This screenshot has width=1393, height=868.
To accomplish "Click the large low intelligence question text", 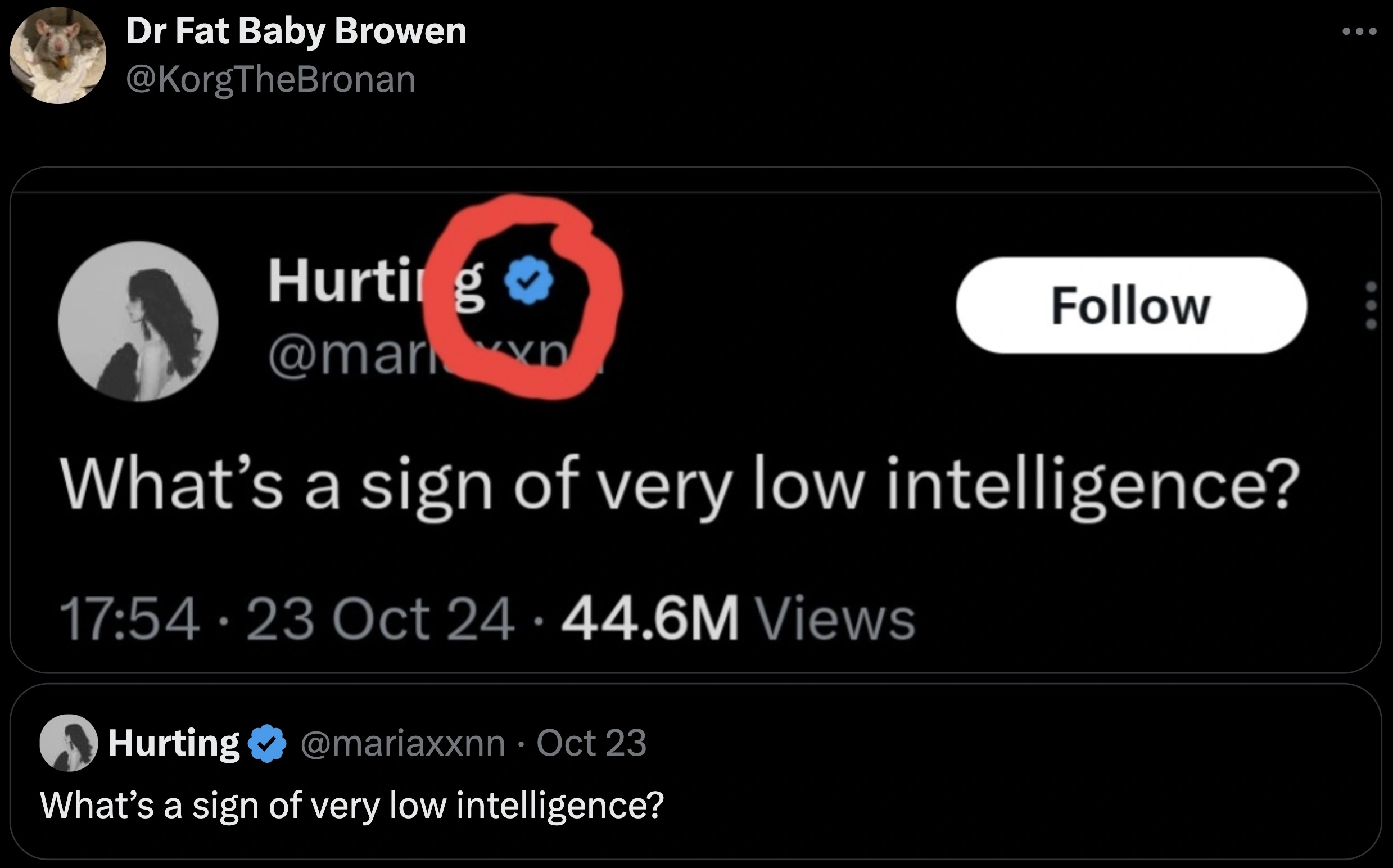I will pyautogui.click(x=679, y=484).
